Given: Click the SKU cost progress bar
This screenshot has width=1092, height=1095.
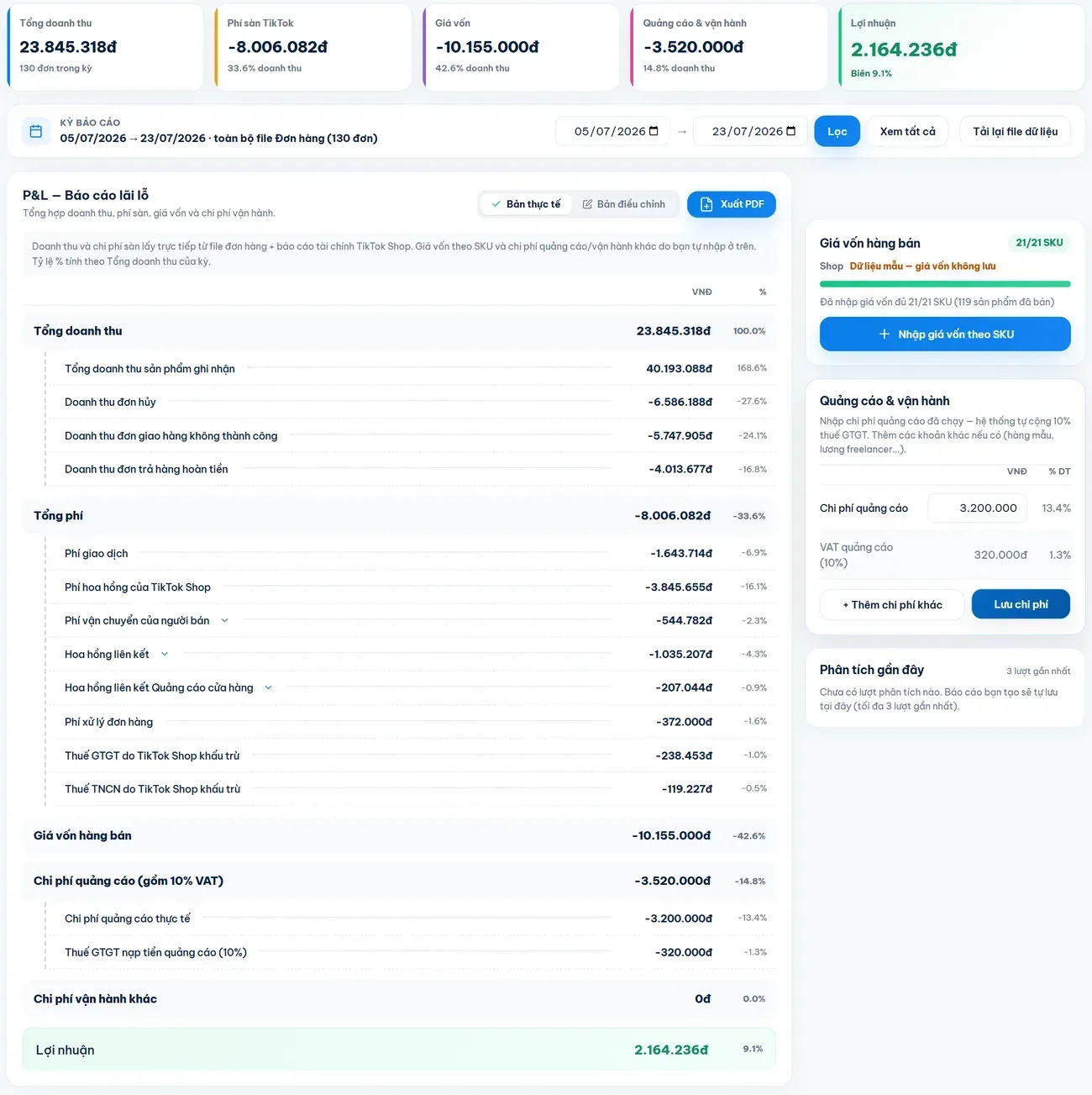Looking at the screenshot, I should pos(945,284).
